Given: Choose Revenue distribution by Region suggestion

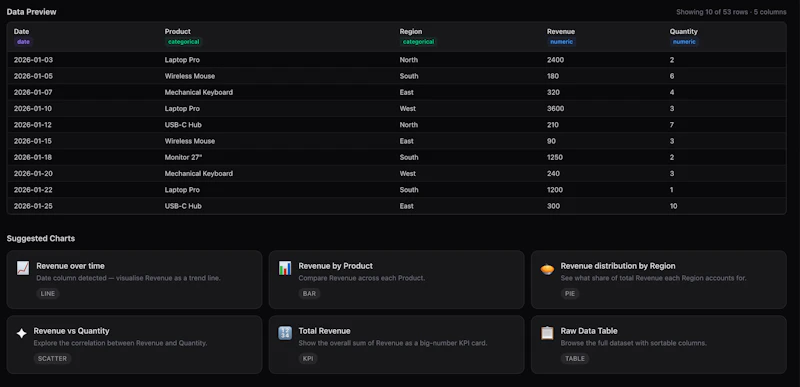Looking at the screenshot, I should [659, 279].
